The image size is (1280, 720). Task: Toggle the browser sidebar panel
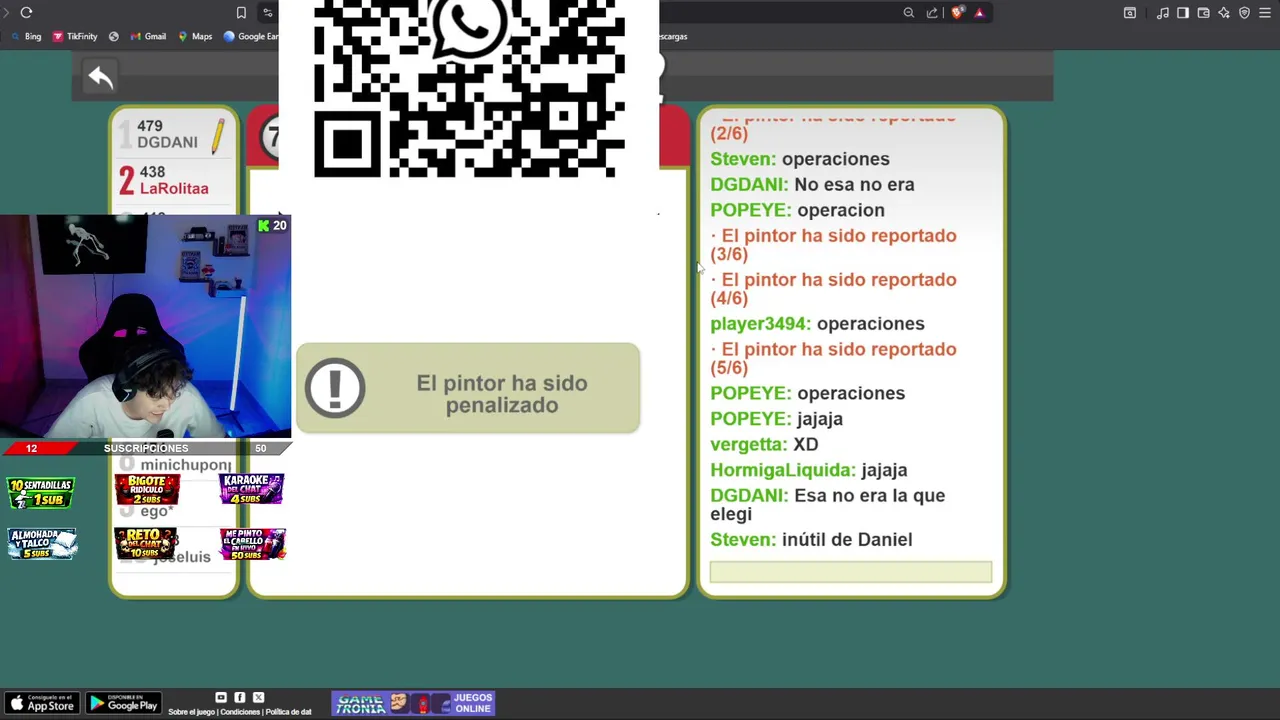click(x=1183, y=13)
